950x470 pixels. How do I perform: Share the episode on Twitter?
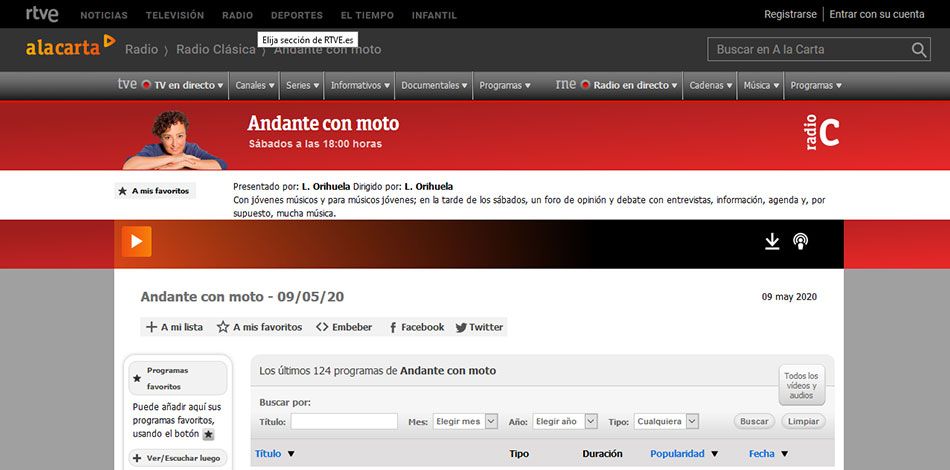(479, 327)
